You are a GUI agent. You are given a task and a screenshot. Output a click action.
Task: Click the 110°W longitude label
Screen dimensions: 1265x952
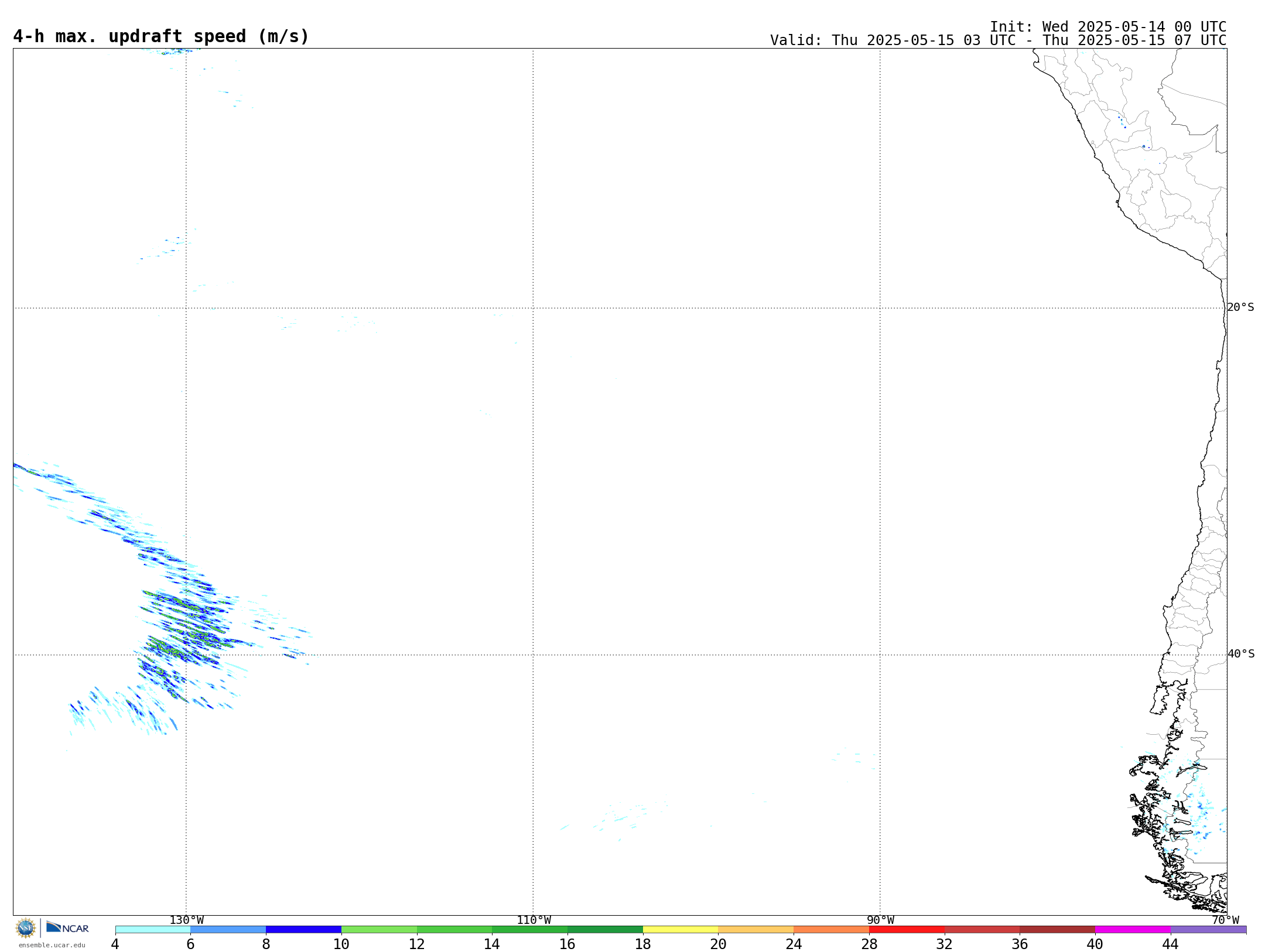click(x=534, y=920)
